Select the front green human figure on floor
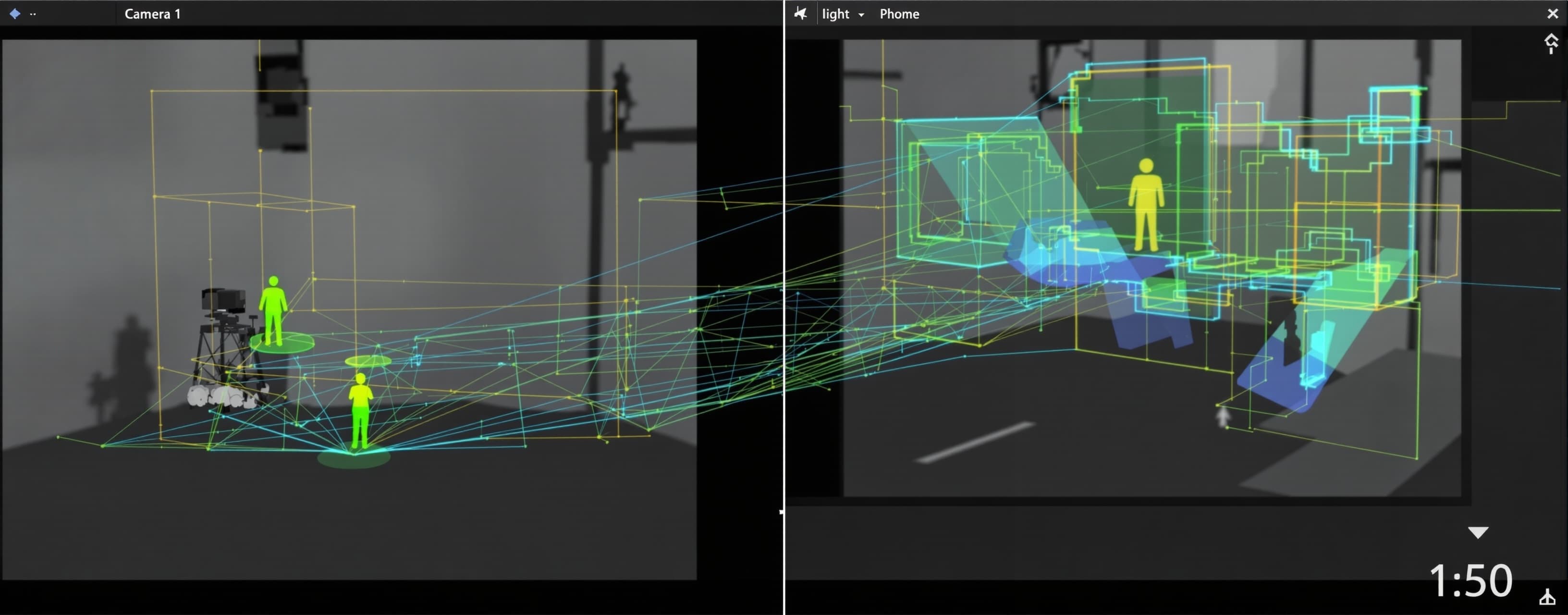The image size is (1568, 615). click(x=360, y=411)
